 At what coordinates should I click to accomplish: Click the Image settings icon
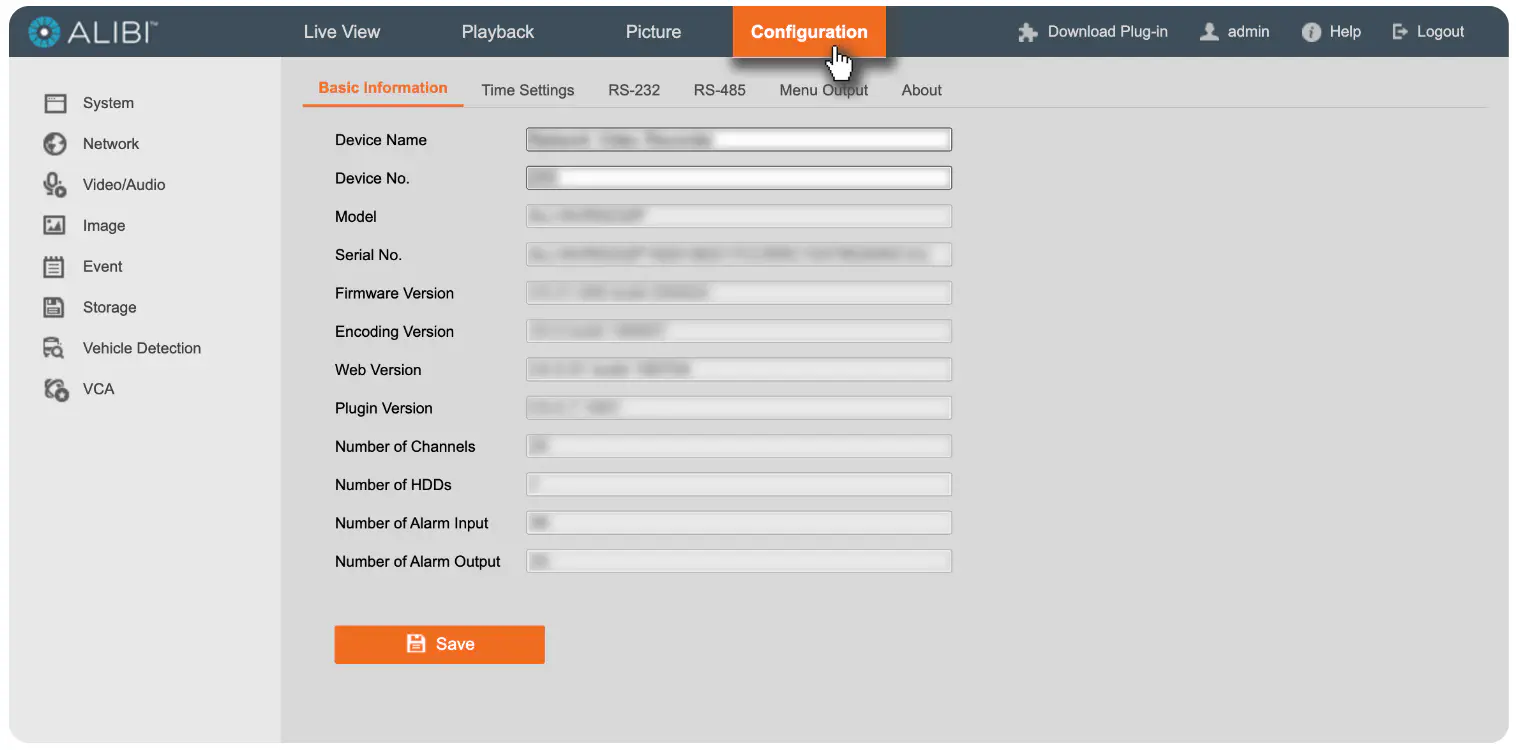[55, 226]
